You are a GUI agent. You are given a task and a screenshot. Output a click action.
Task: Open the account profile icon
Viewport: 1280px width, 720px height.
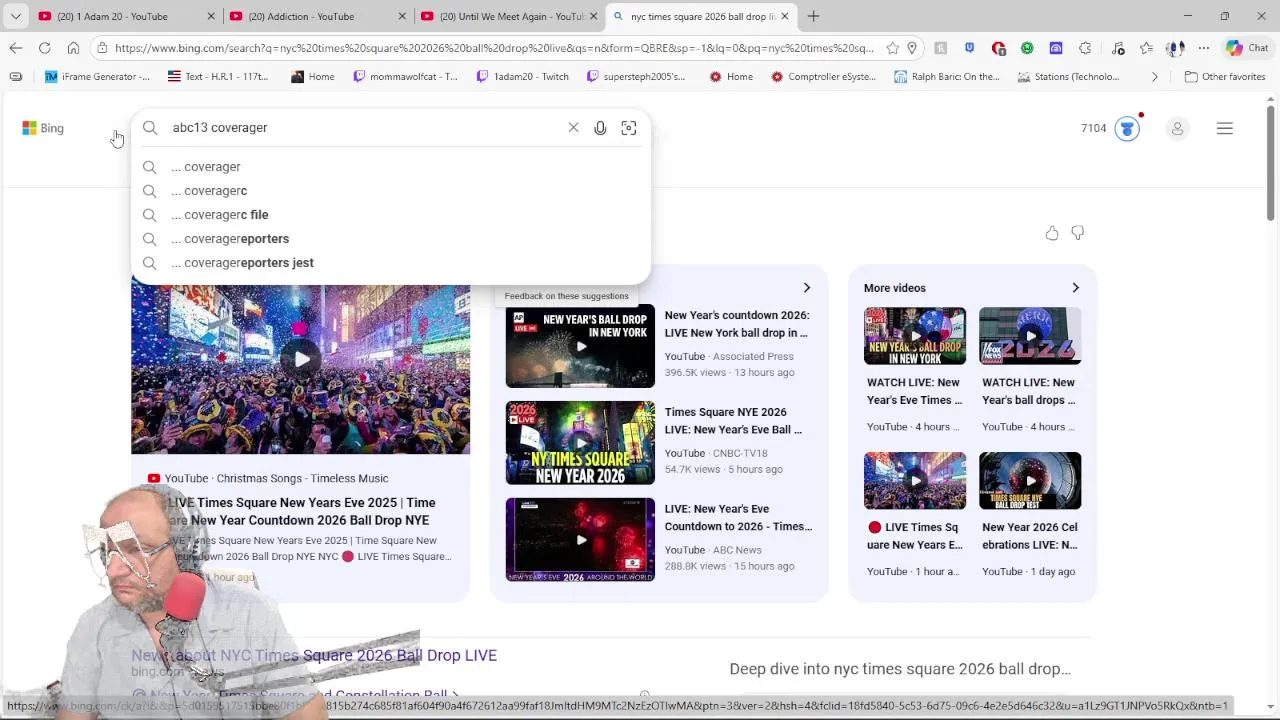1177,128
